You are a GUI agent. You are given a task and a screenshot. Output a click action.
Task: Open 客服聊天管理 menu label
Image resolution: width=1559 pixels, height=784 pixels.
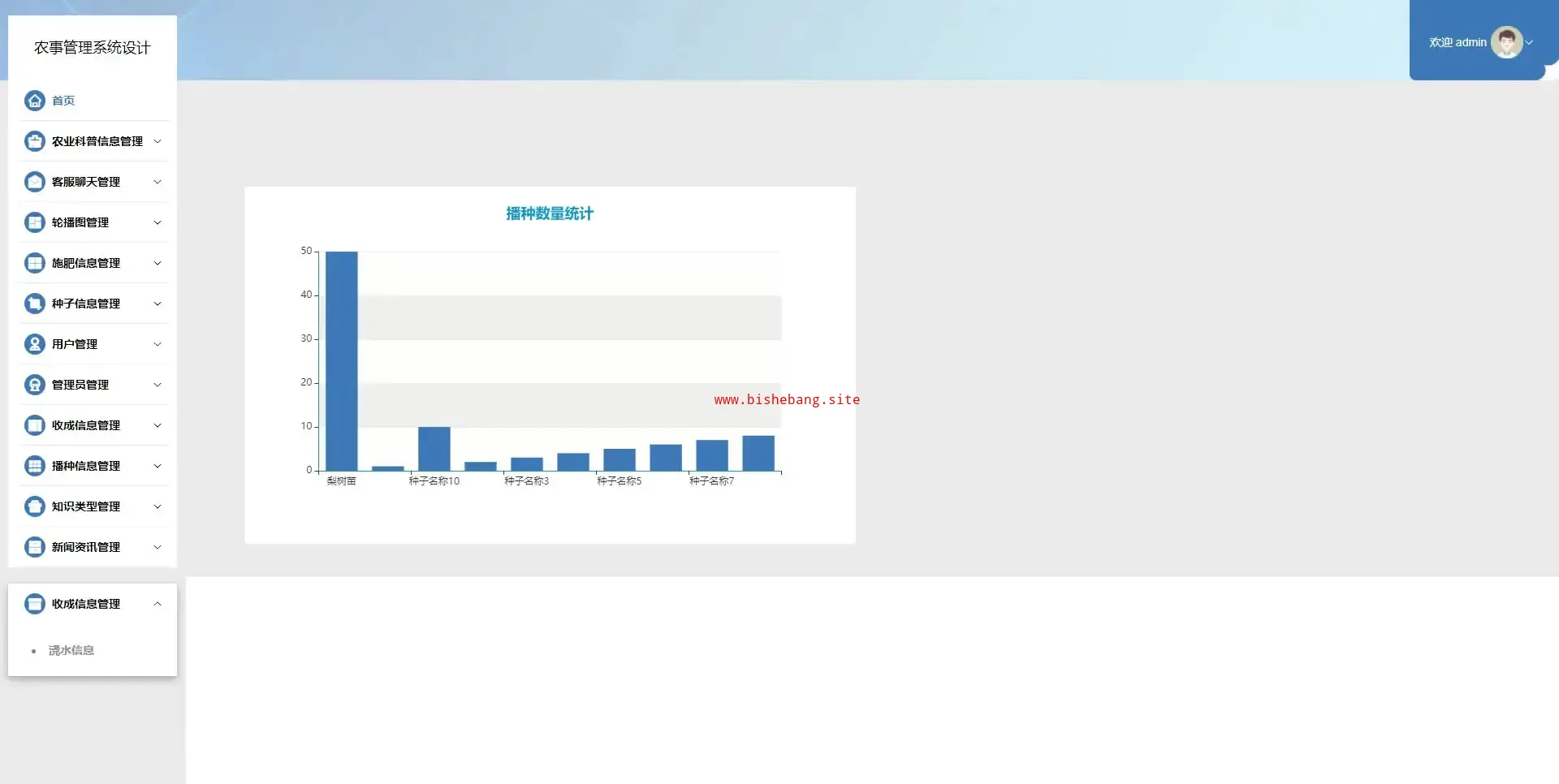[x=86, y=182]
